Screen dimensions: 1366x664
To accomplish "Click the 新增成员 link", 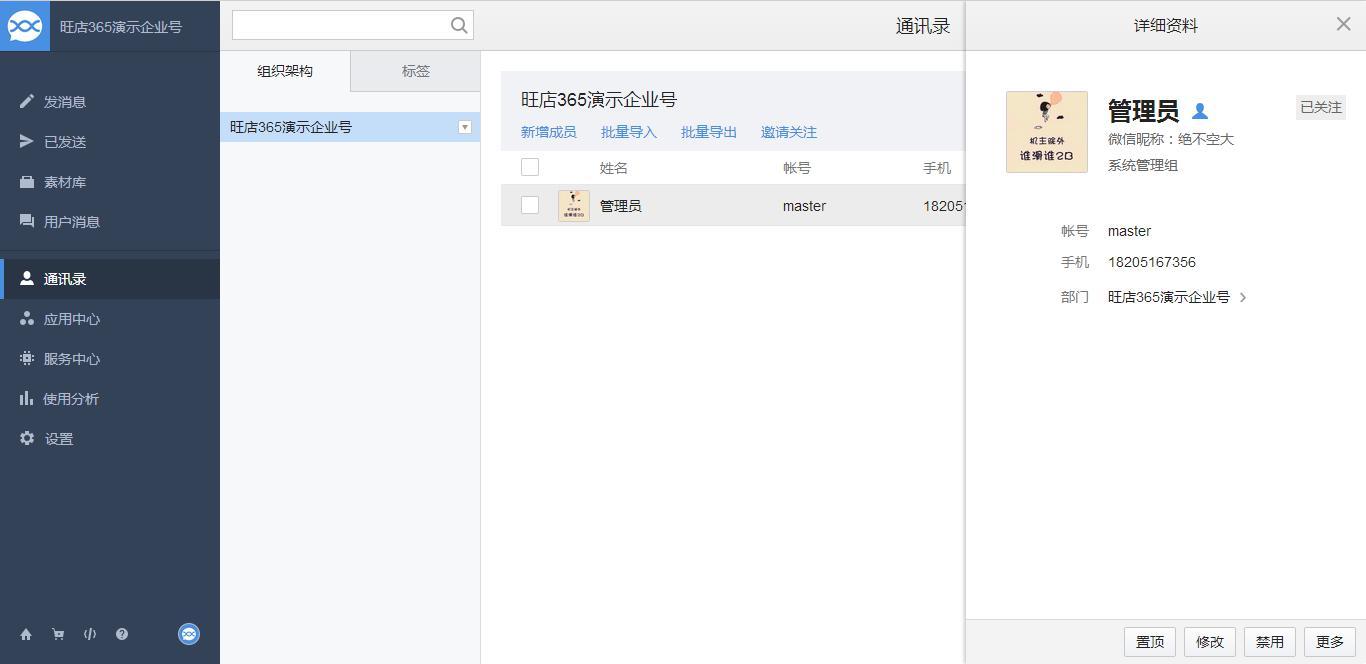I will coord(548,132).
